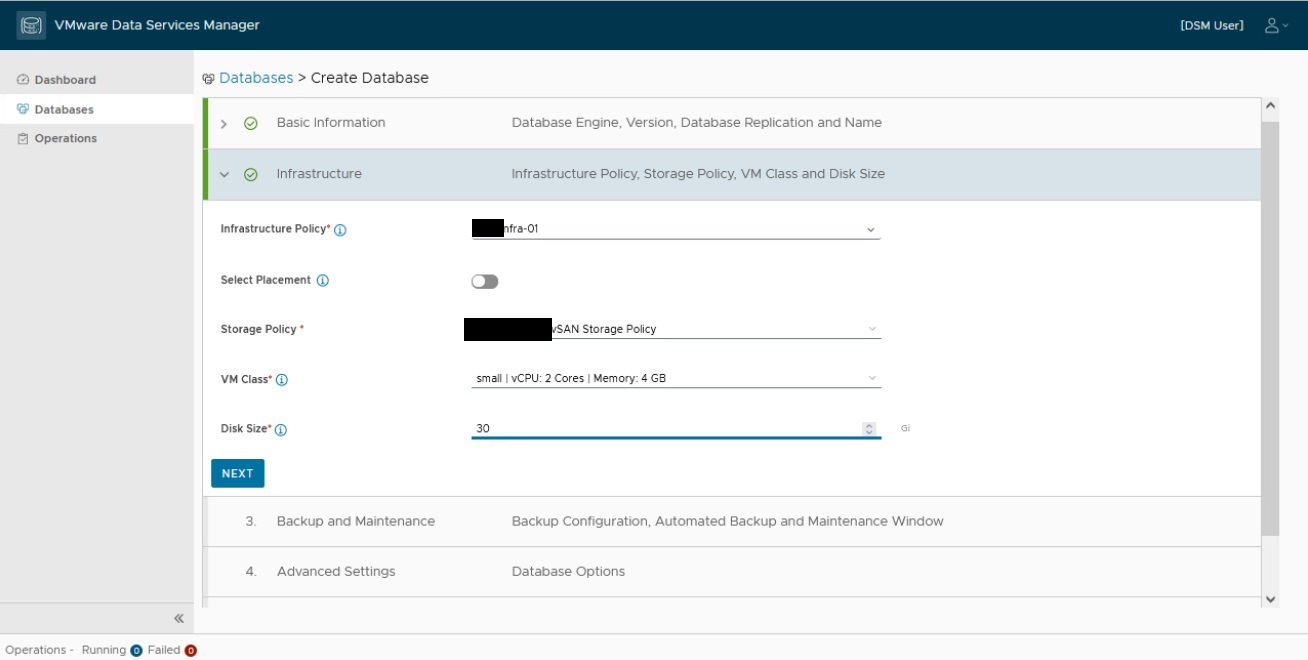Click the Infrastructure section description text

[x=698, y=174]
